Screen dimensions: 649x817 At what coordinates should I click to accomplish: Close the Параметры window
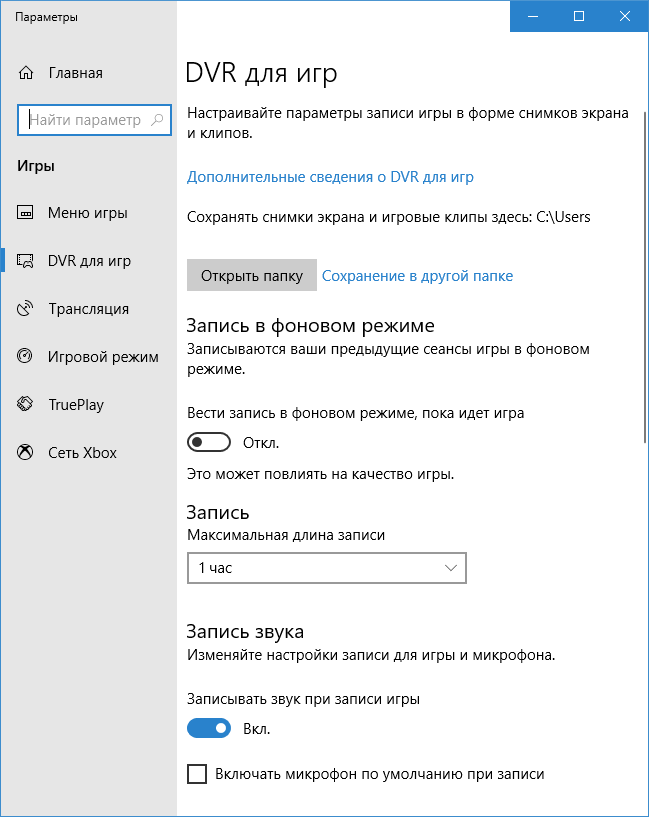[625, 16]
